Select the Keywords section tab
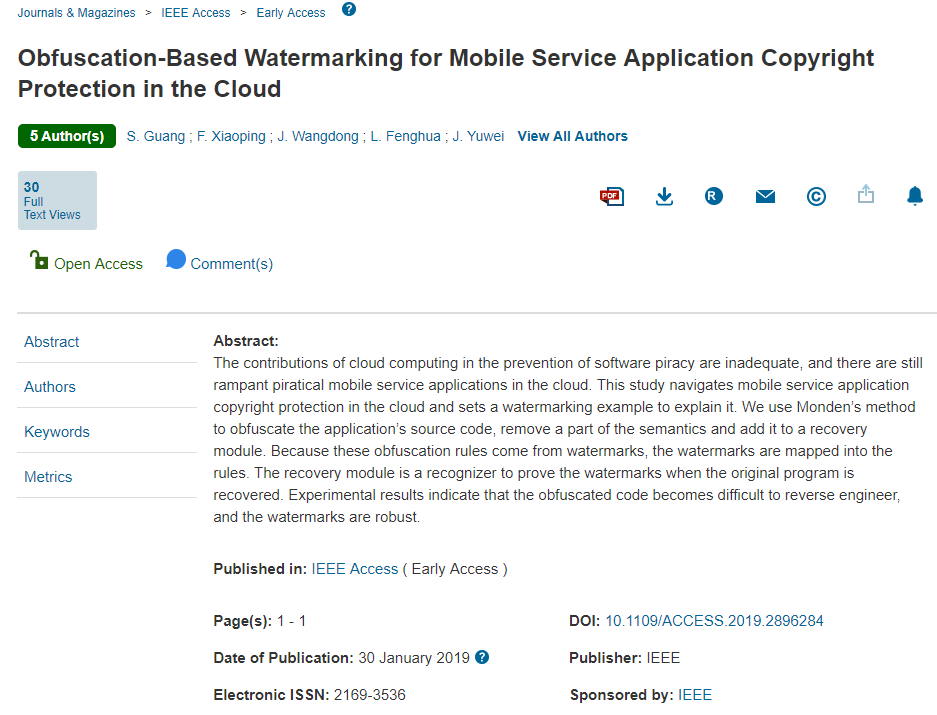The height and width of the screenshot is (715, 937). click(x=57, y=432)
